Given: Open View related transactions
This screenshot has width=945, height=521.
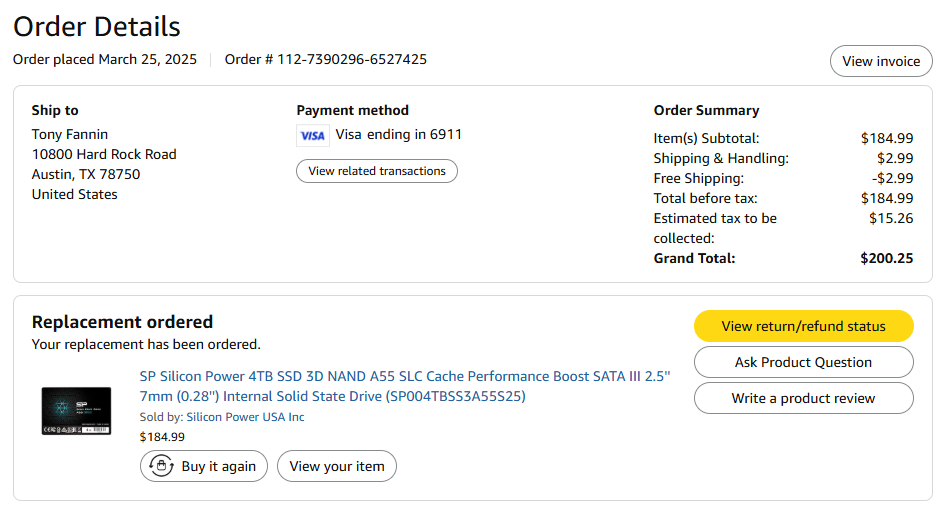Looking at the screenshot, I should point(377,171).
